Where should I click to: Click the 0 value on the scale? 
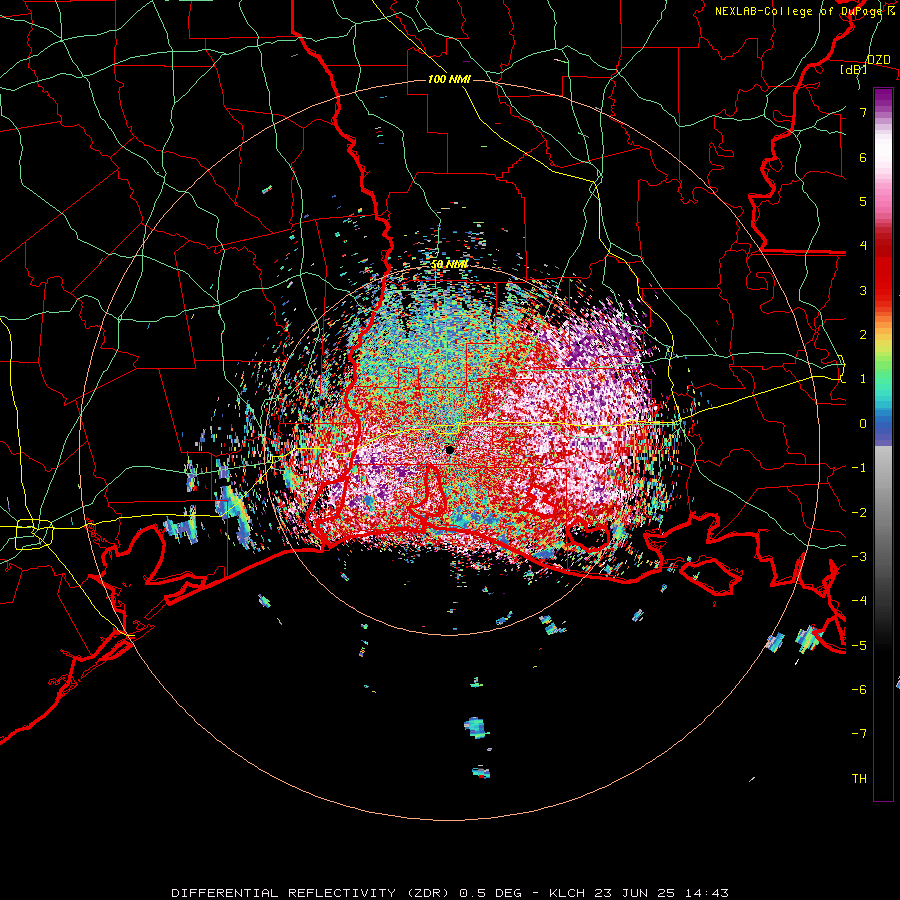click(x=863, y=424)
